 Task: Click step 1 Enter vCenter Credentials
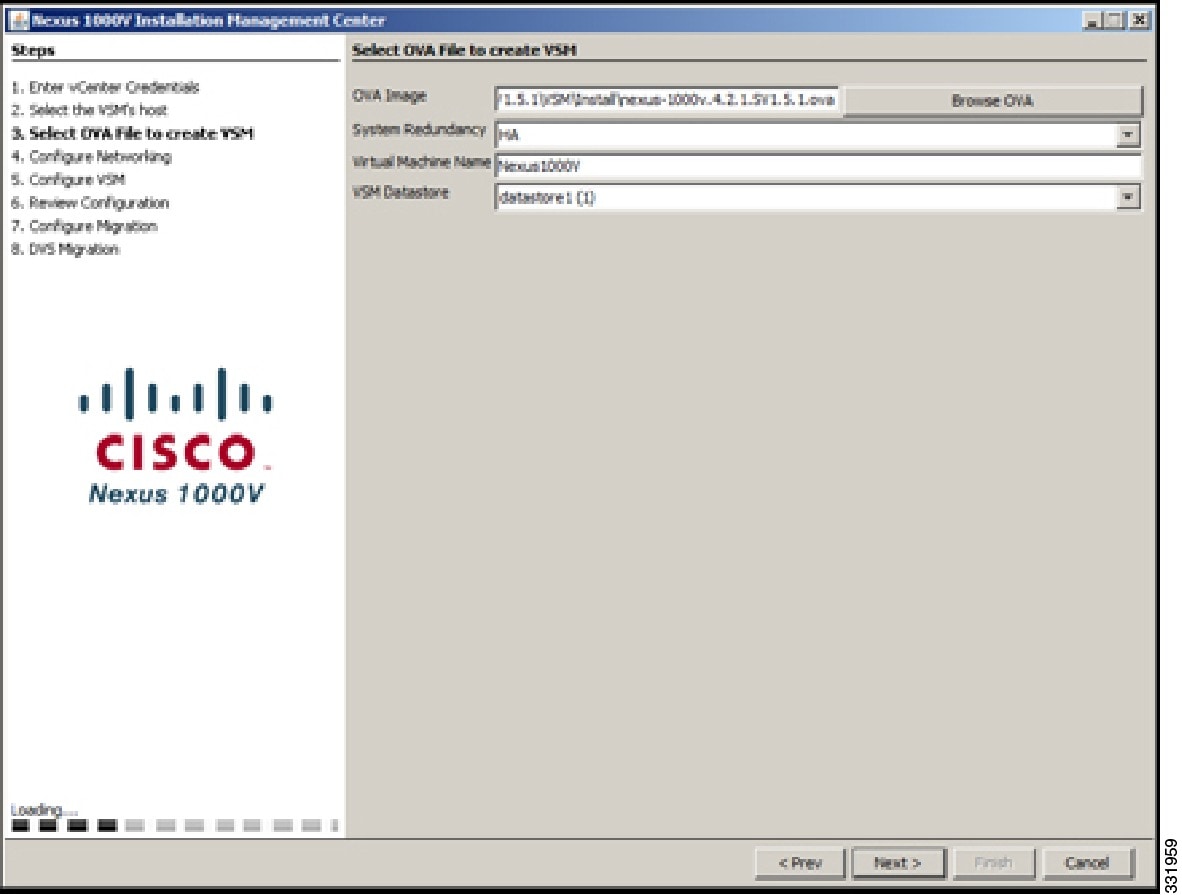click(x=106, y=87)
